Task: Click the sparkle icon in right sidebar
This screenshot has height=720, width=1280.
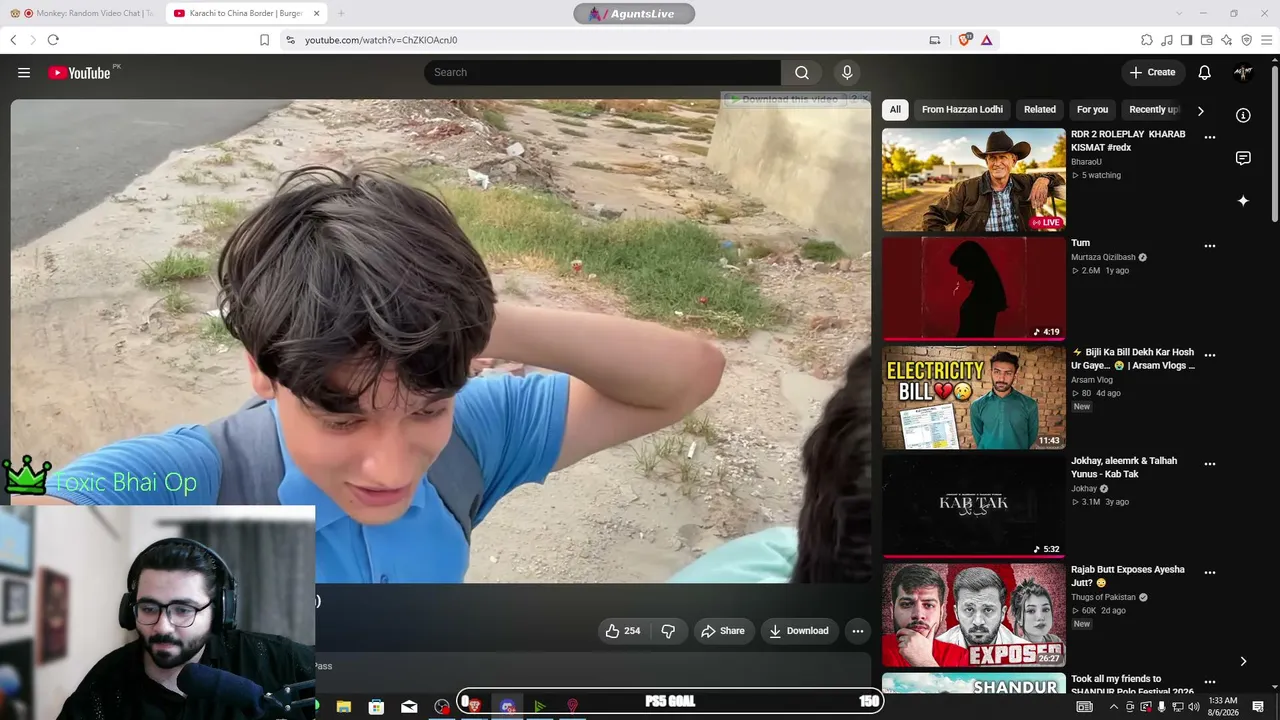Action: point(1243,201)
